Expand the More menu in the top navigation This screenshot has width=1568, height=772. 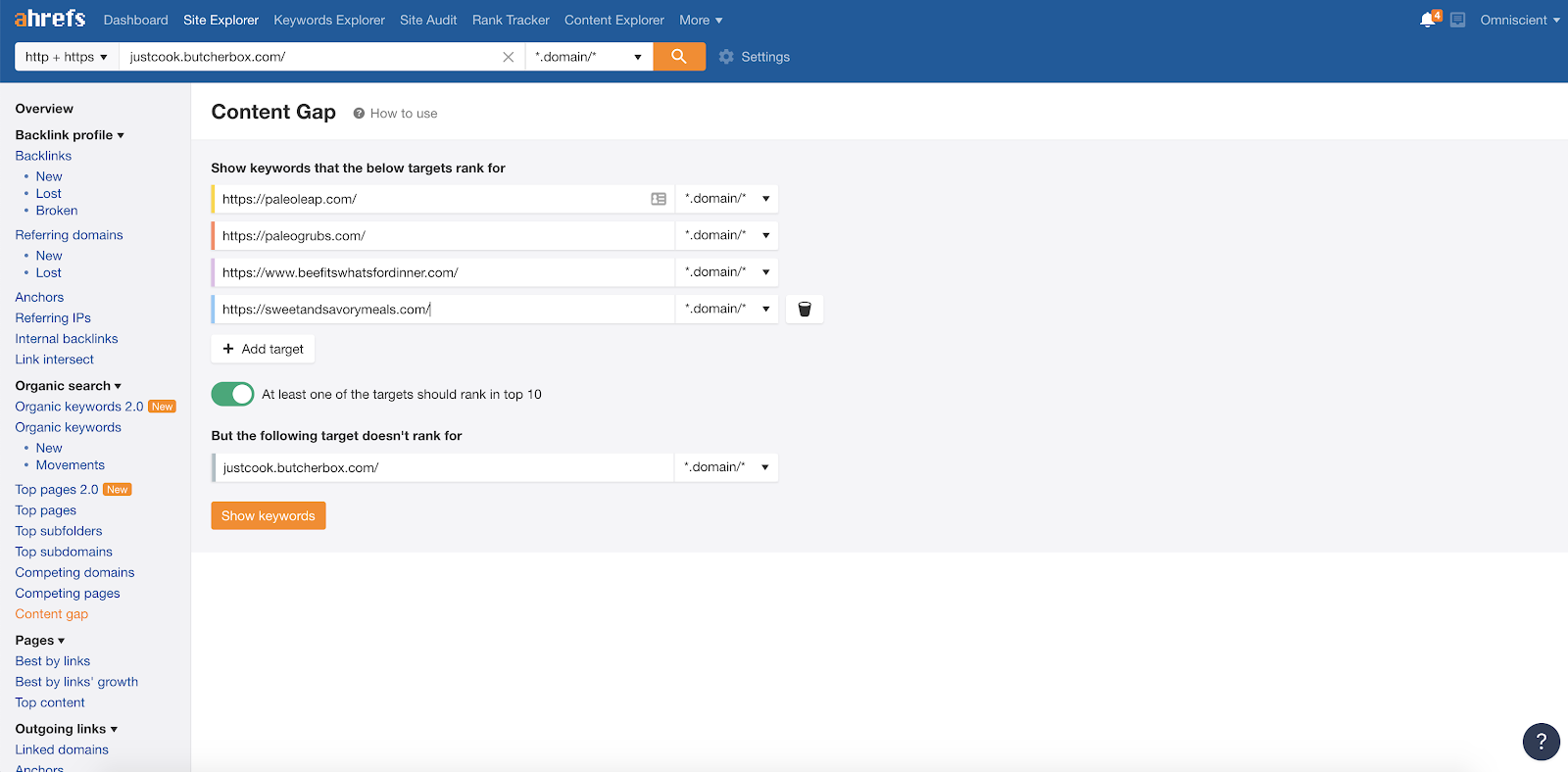701,20
